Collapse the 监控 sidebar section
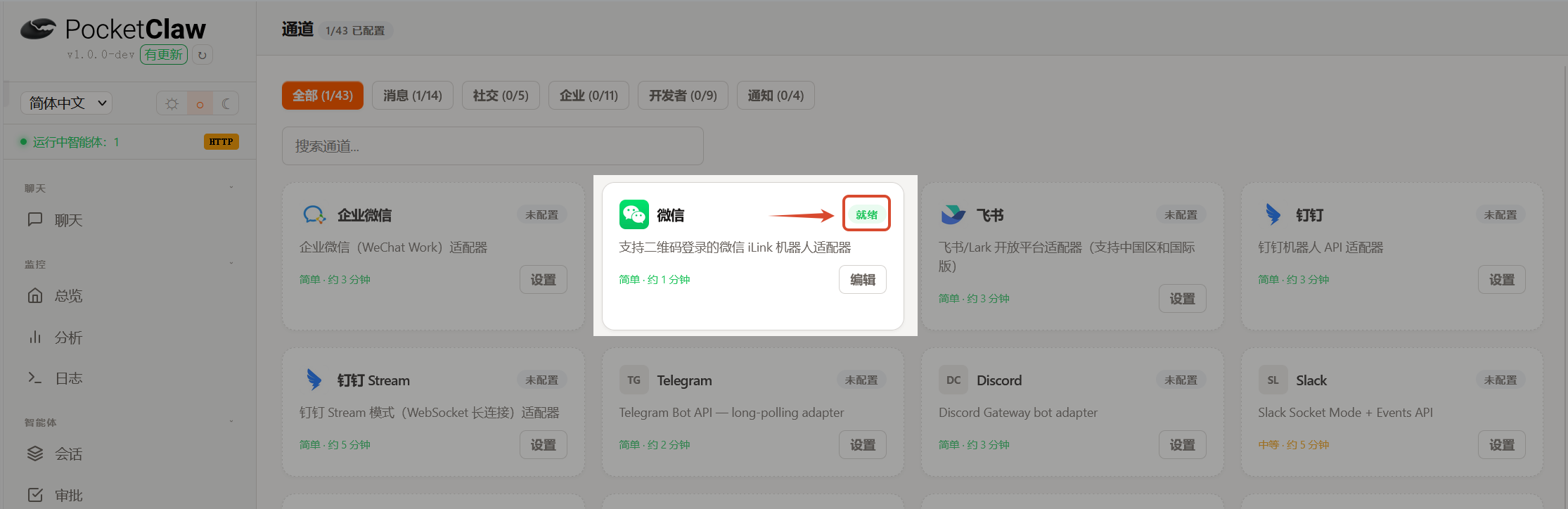The width and height of the screenshot is (1568, 509). point(231,264)
